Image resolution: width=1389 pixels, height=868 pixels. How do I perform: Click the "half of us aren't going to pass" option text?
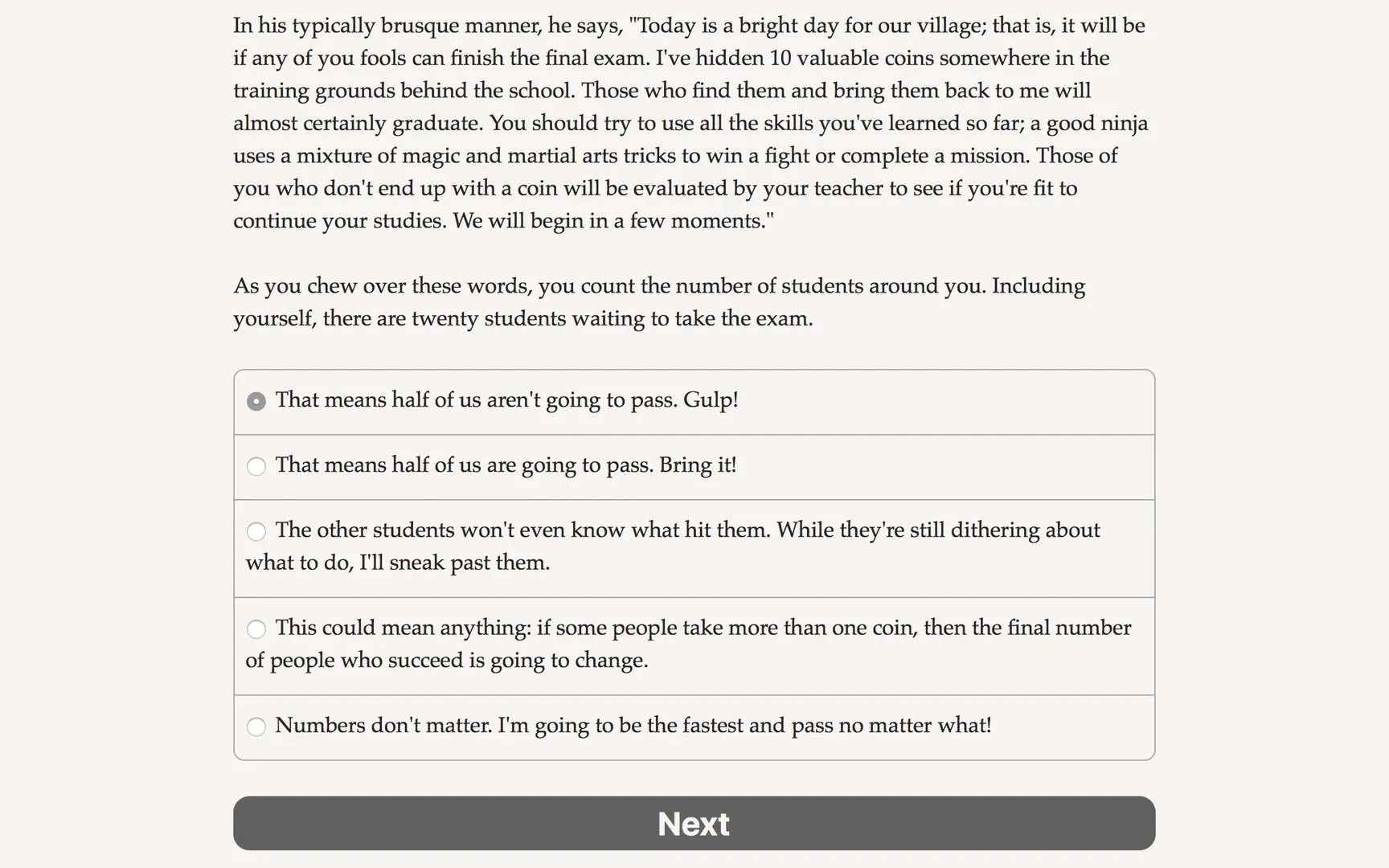click(x=506, y=400)
